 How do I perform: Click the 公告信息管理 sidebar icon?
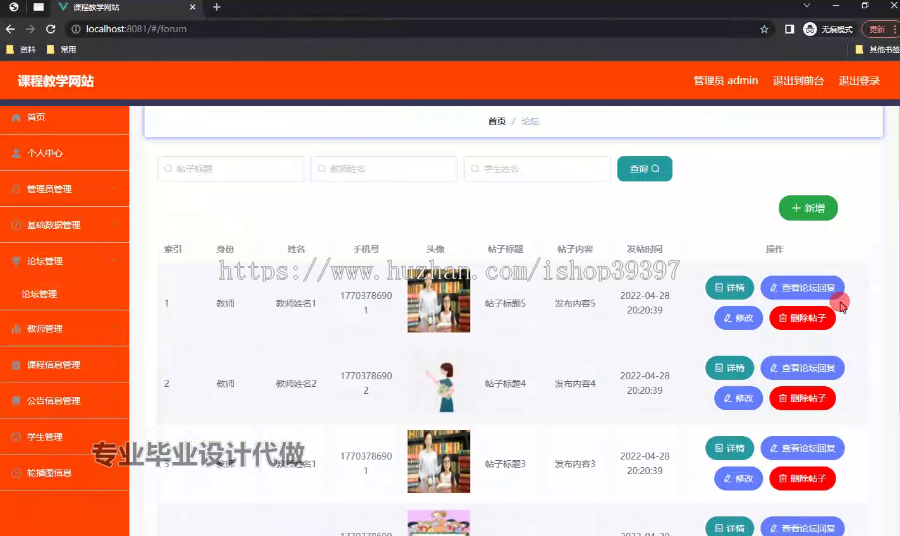(x=16, y=401)
